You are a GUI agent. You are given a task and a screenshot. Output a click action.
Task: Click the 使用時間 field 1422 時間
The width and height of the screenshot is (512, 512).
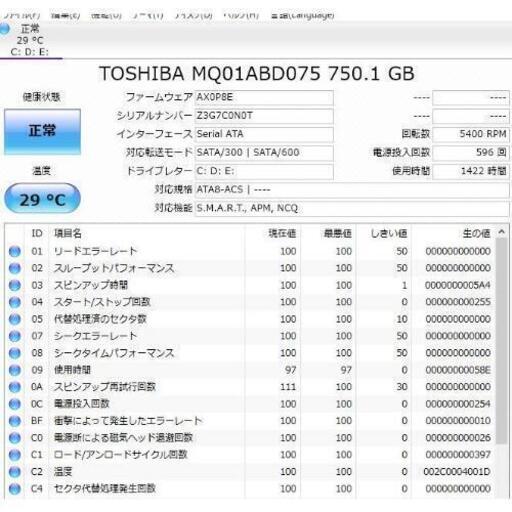coord(471,171)
